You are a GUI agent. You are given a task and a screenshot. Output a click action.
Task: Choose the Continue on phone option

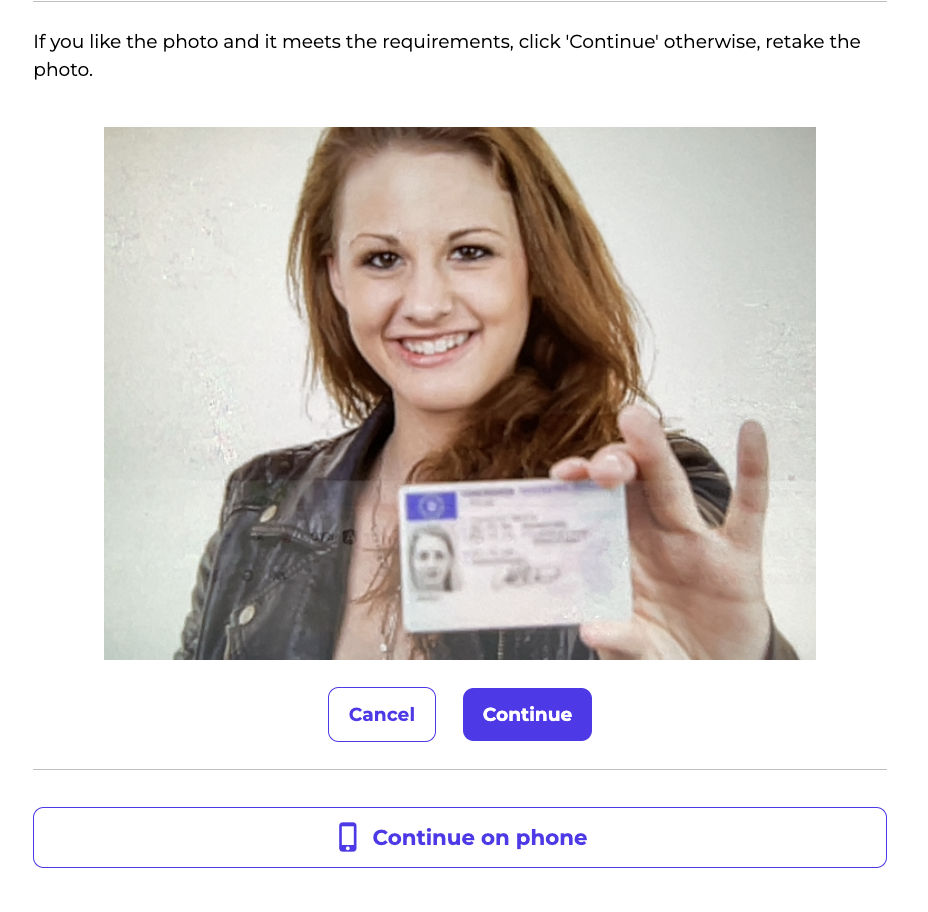[x=460, y=837]
